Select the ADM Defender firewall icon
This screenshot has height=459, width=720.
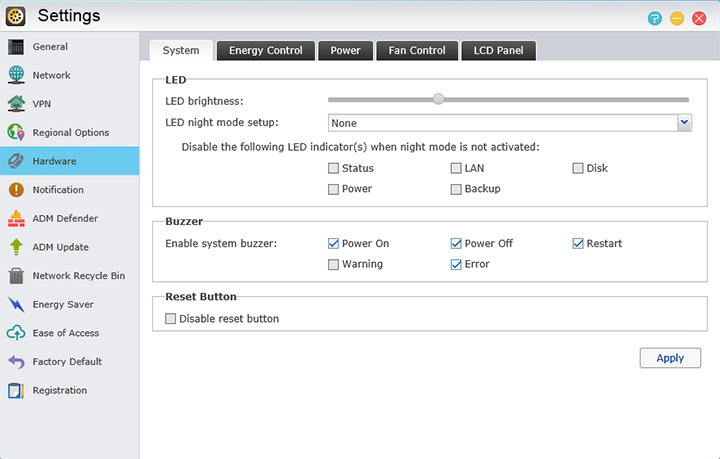pyautogui.click(x=16, y=219)
